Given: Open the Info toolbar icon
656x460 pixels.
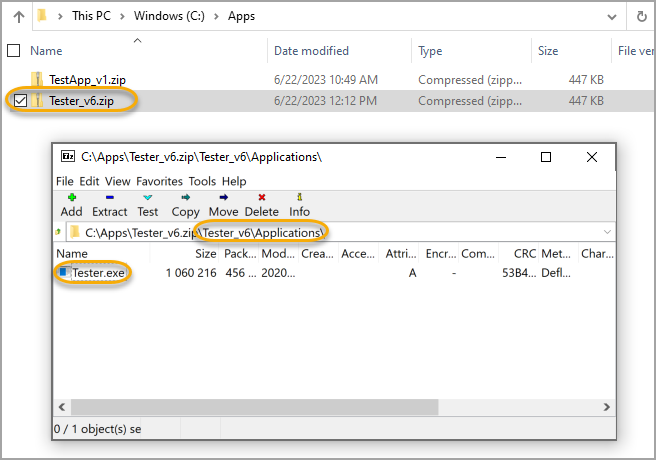Looking at the screenshot, I should pos(299,204).
